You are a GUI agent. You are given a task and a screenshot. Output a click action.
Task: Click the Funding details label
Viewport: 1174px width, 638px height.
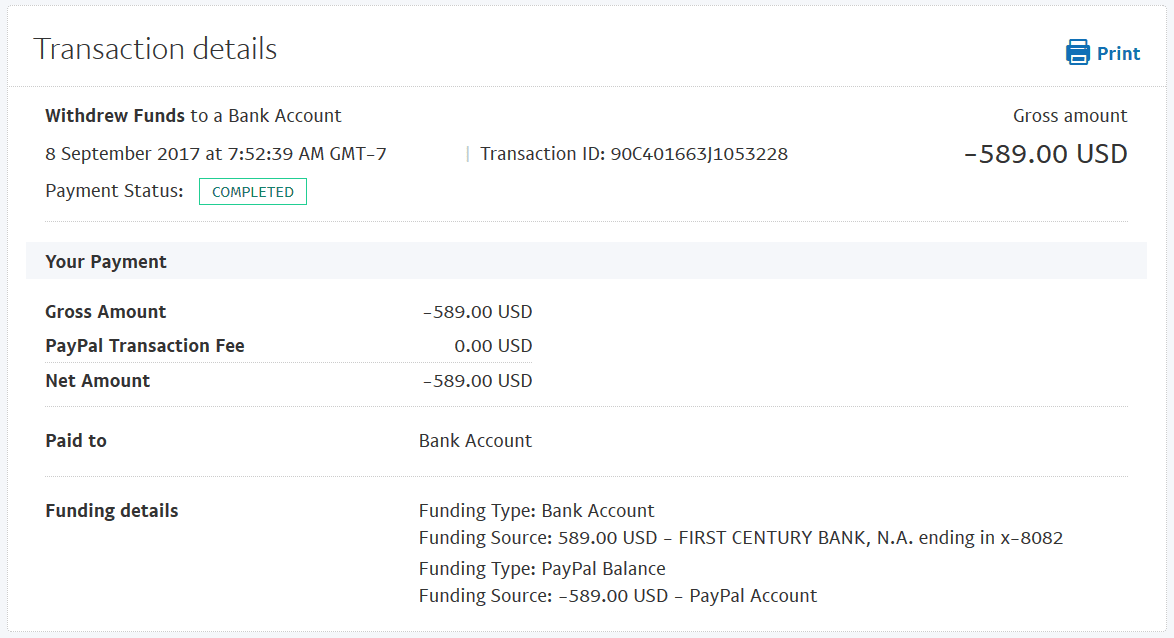[112, 511]
